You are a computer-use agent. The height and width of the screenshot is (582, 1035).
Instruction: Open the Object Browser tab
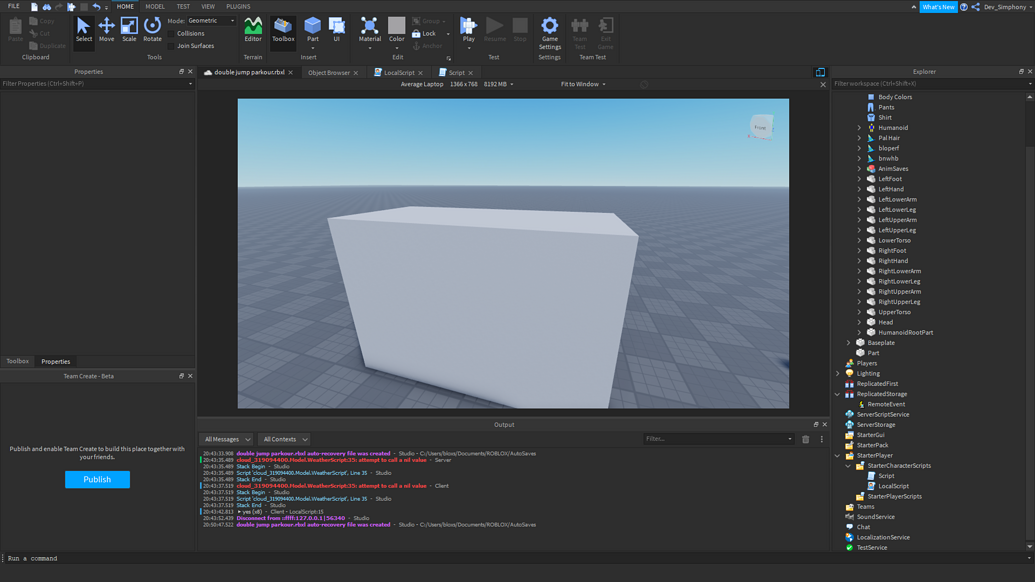pos(329,73)
